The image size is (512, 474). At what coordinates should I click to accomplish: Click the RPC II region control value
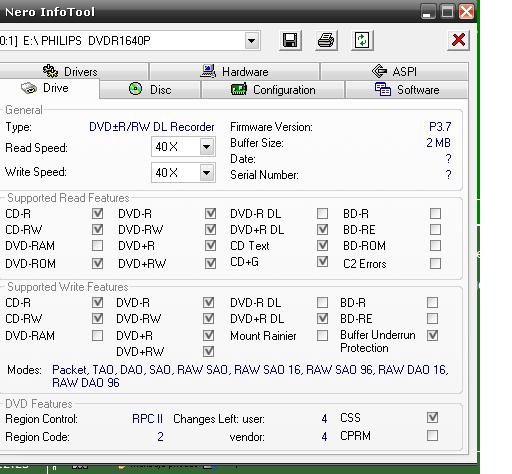pyautogui.click(x=147, y=419)
